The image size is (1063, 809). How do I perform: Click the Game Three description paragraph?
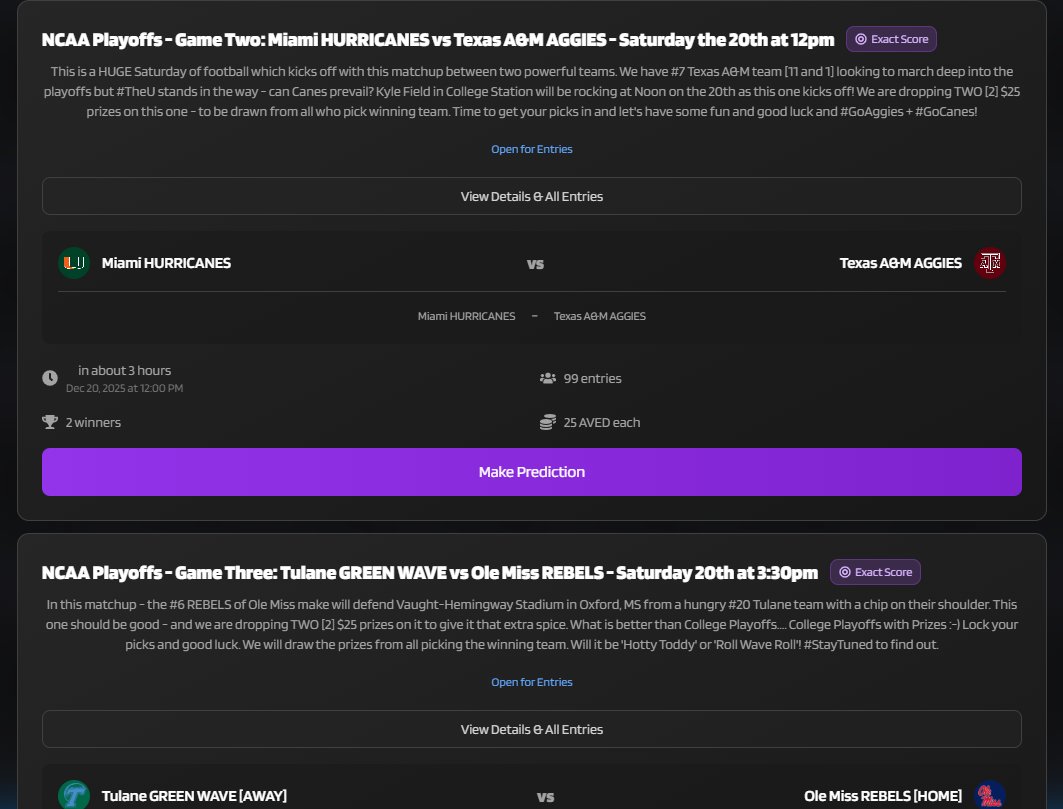532,625
